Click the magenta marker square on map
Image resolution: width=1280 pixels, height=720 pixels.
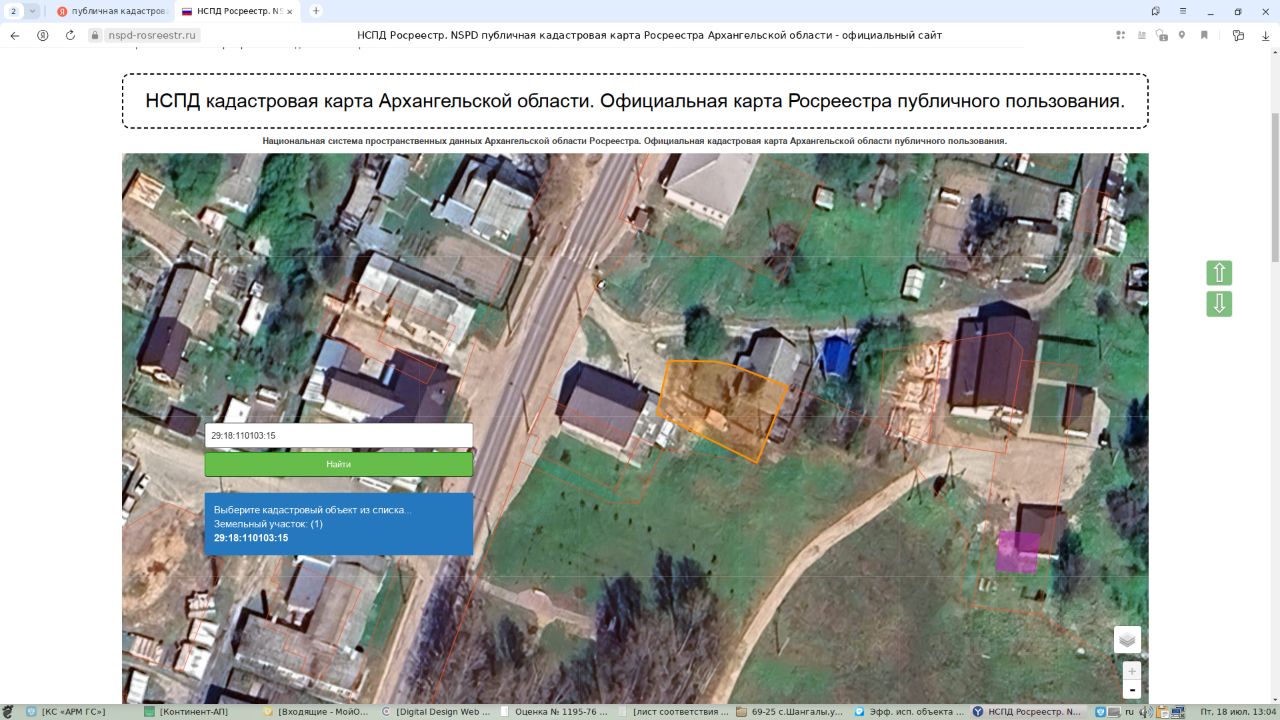pos(1018,551)
